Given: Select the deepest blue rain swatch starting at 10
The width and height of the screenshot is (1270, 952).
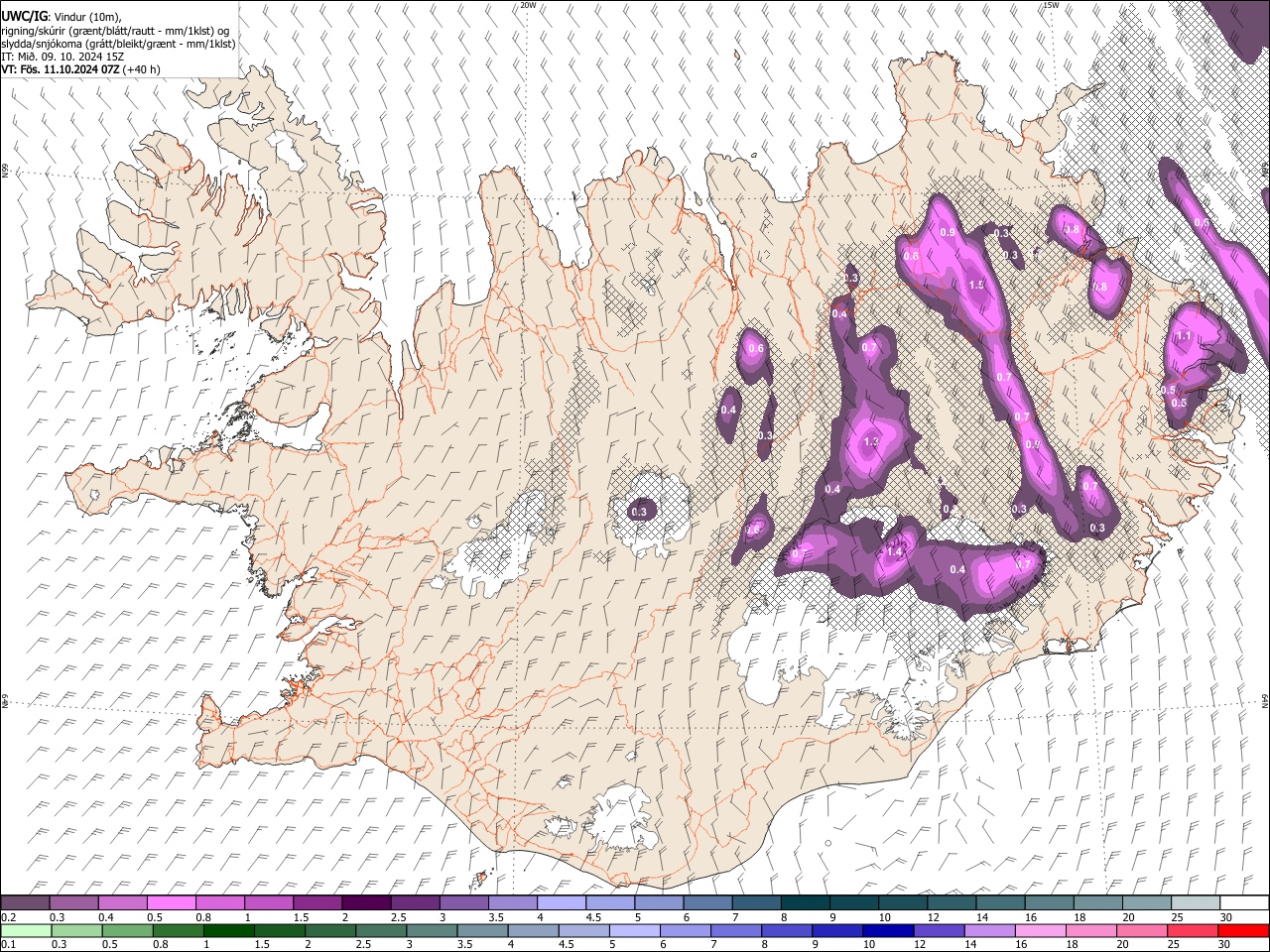Looking at the screenshot, I should (888, 931).
